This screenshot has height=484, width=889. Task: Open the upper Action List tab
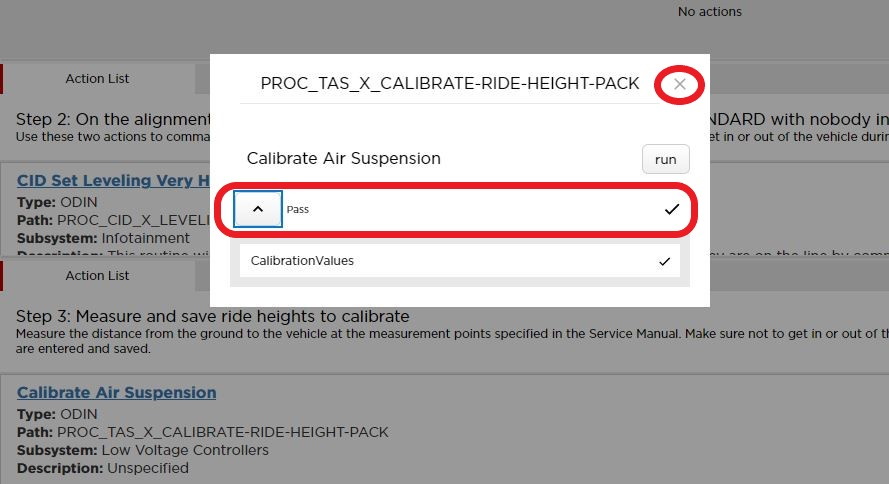[x=97, y=79]
